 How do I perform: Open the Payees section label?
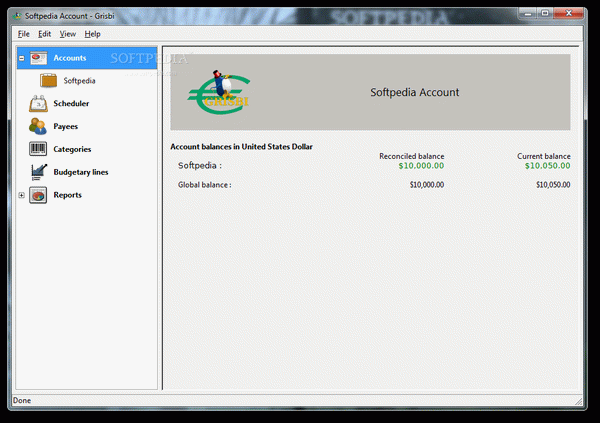pos(65,126)
